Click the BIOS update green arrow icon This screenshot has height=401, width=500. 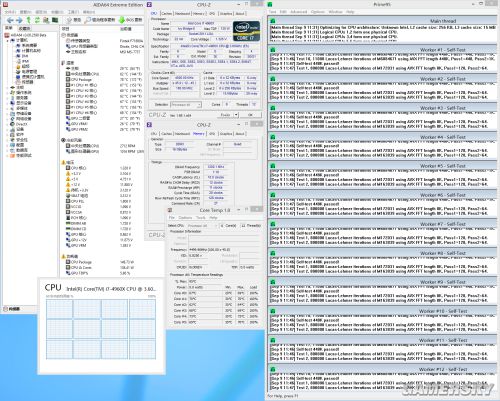point(122,20)
